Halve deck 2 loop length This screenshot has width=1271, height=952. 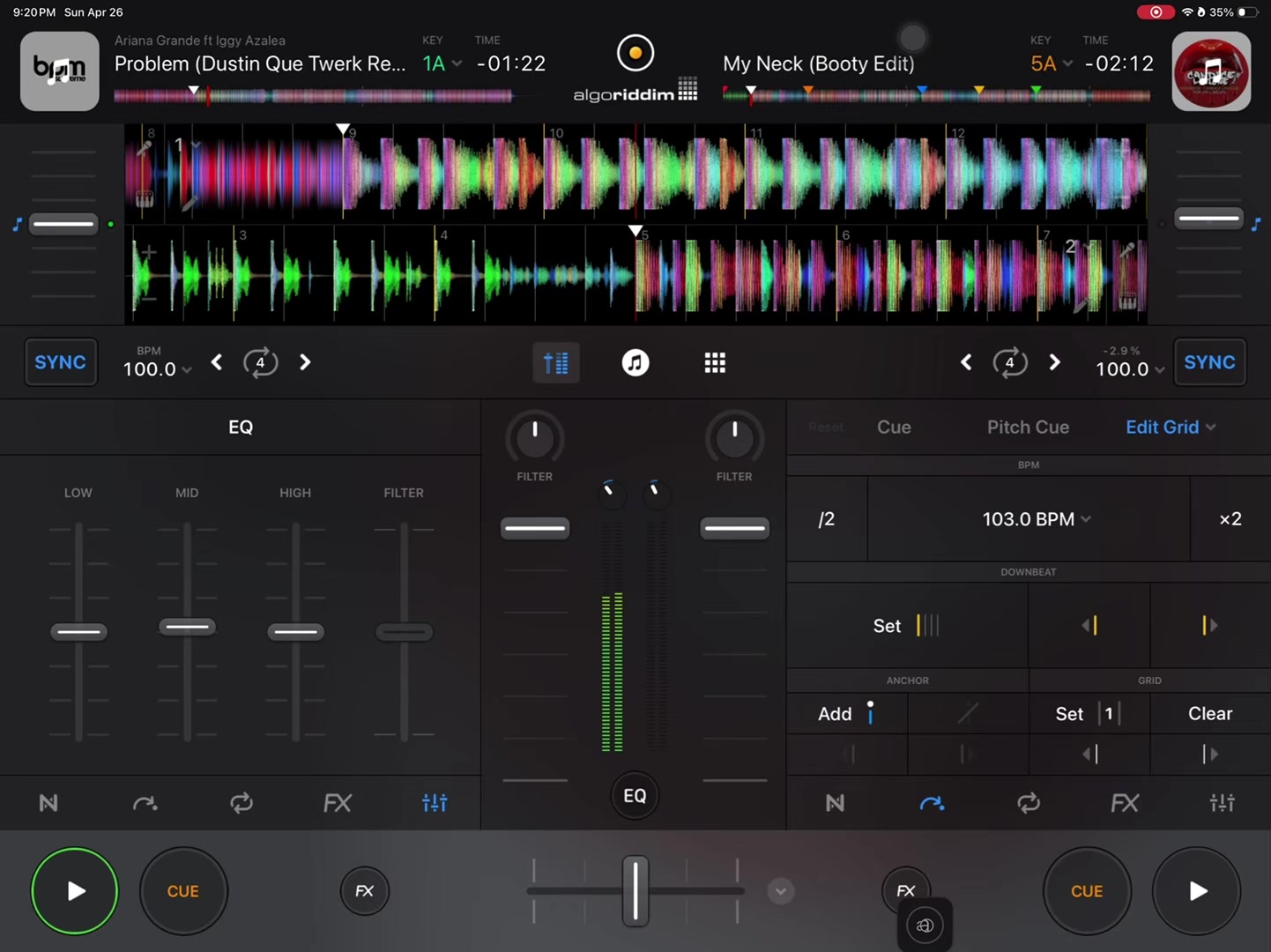click(x=966, y=362)
